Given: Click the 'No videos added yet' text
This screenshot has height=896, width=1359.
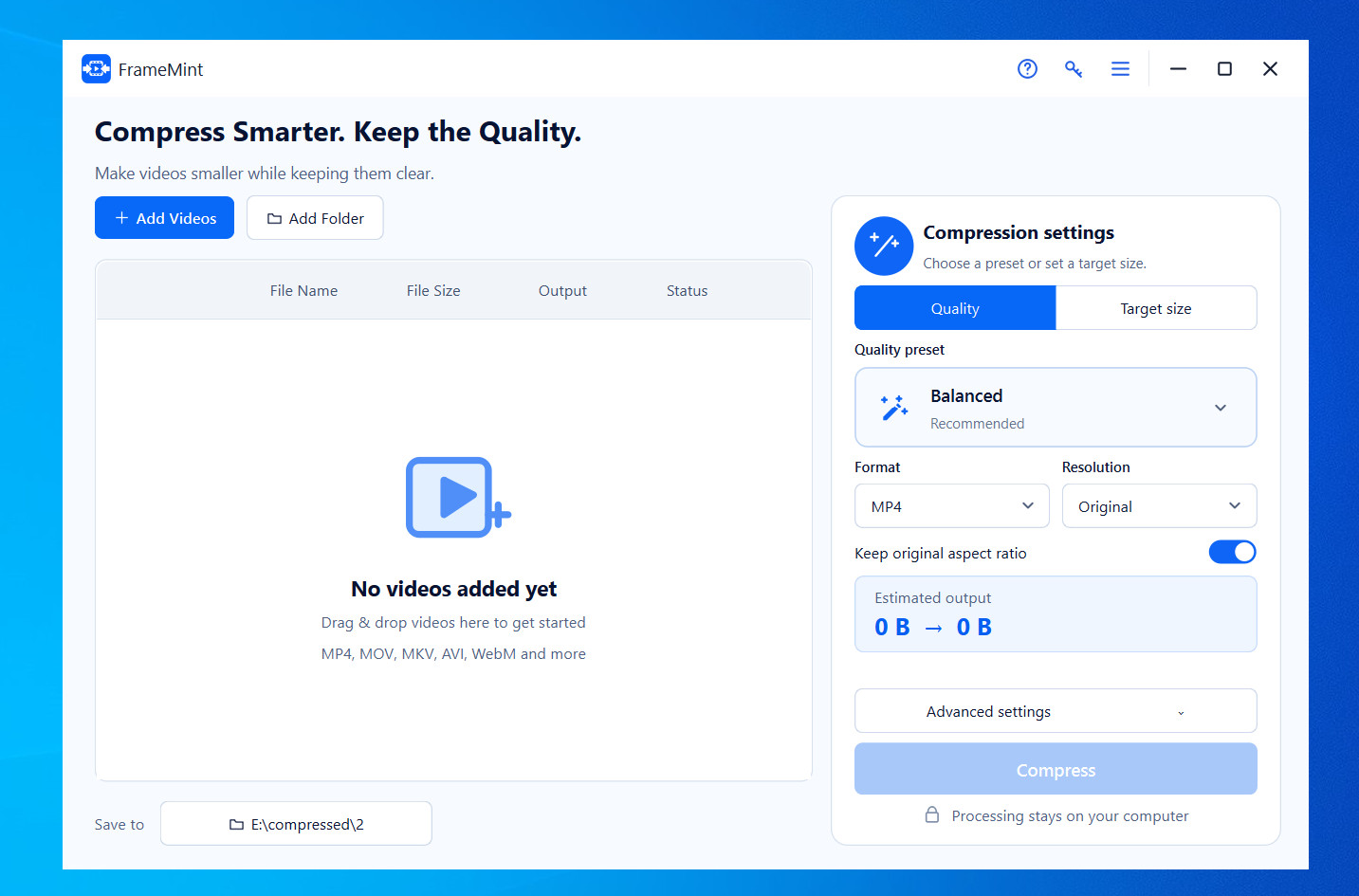Looking at the screenshot, I should click(453, 589).
